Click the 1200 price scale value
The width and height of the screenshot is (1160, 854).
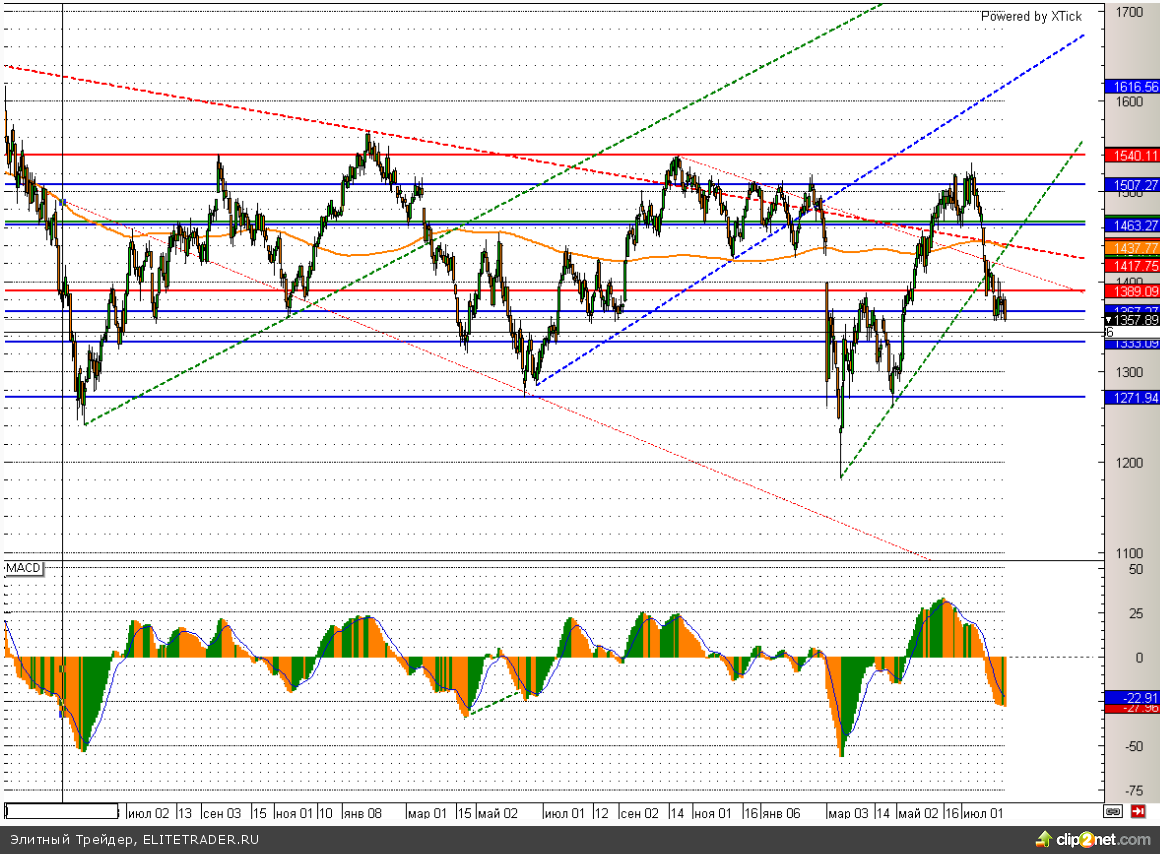[1130, 463]
